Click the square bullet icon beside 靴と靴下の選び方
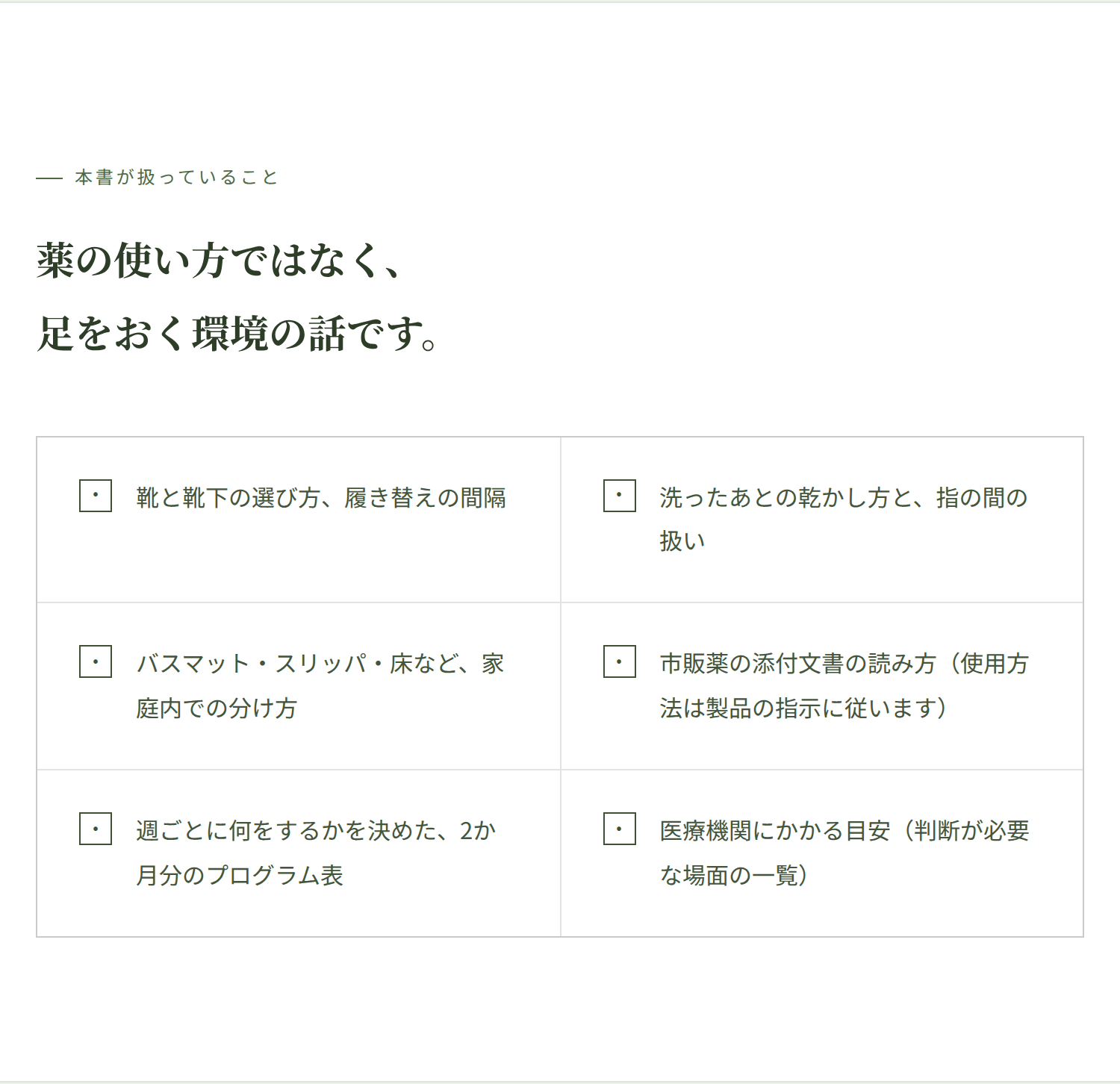The image size is (1120, 1084). click(x=96, y=496)
